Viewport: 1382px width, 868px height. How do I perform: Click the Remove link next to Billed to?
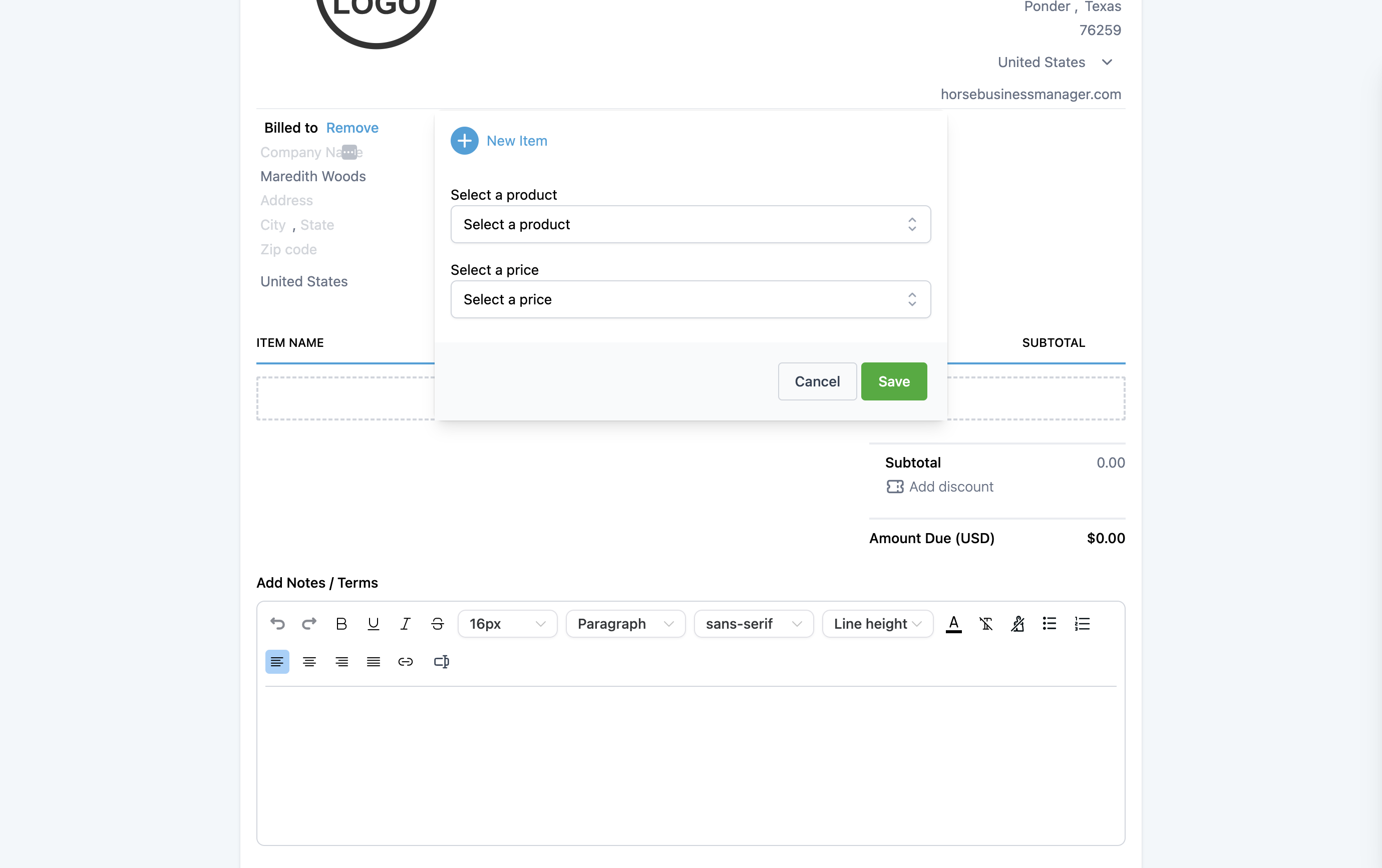tap(352, 127)
